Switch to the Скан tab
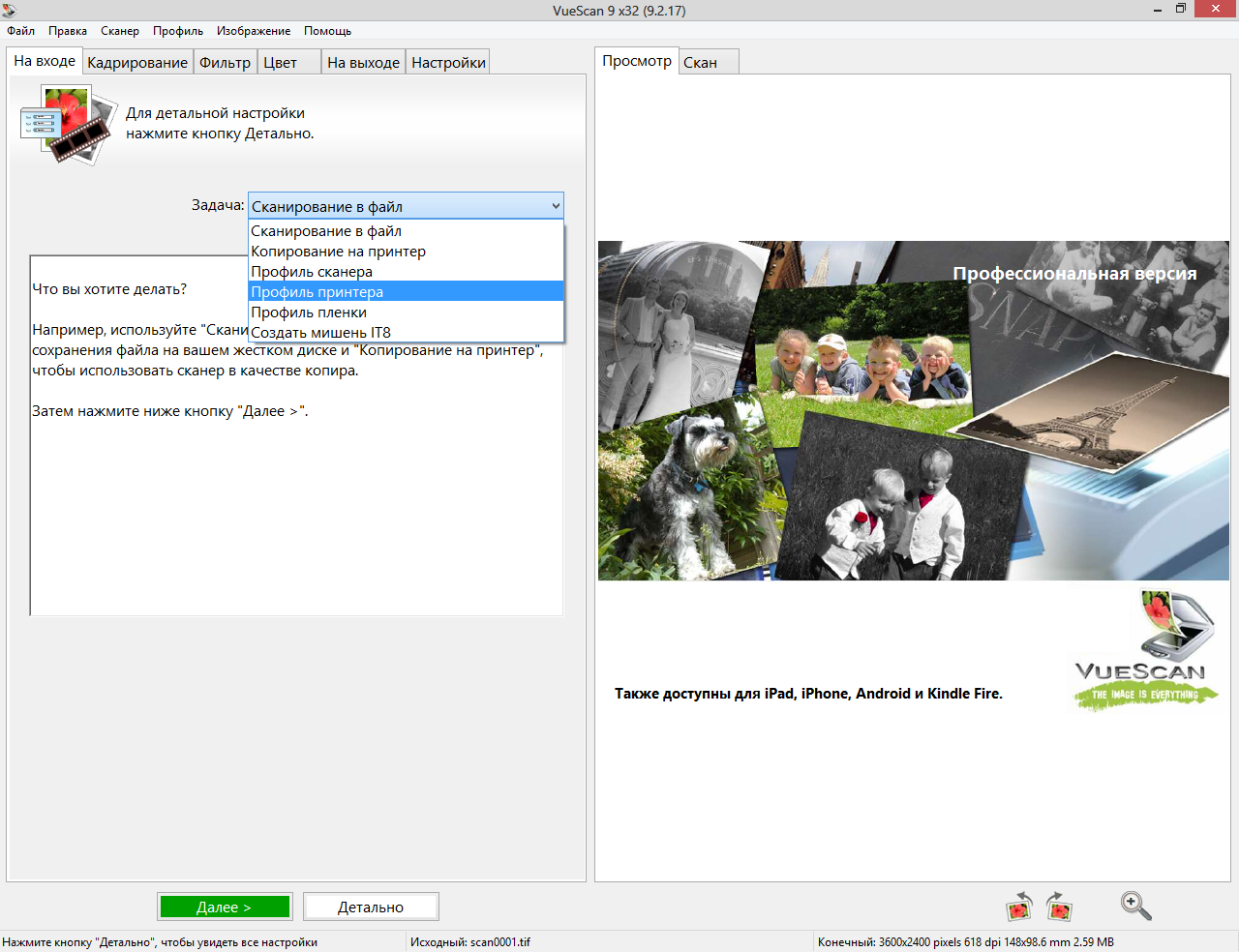This screenshot has width=1239, height=952. pyautogui.click(x=701, y=63)
